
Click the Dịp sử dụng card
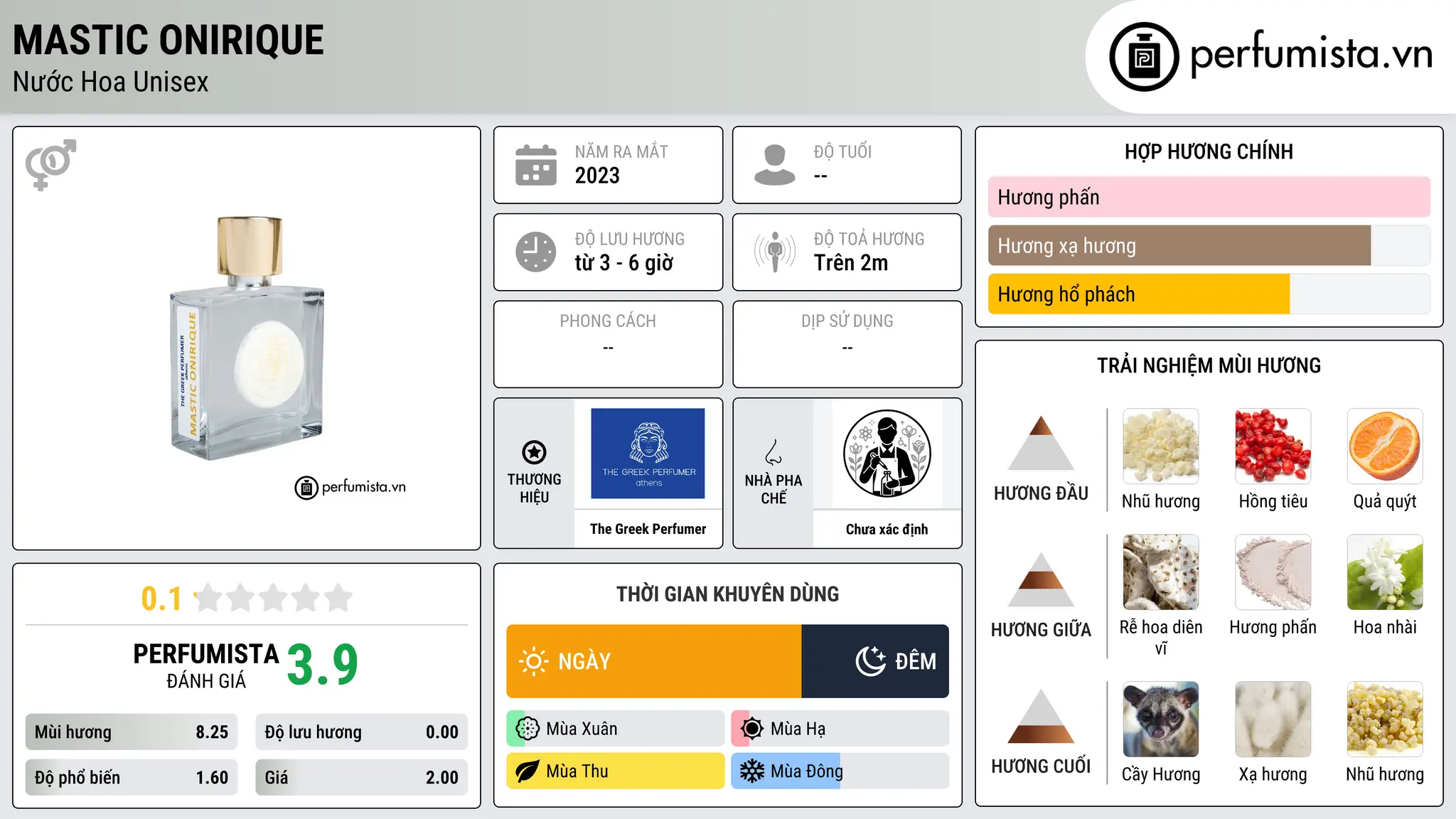(847, 344)
